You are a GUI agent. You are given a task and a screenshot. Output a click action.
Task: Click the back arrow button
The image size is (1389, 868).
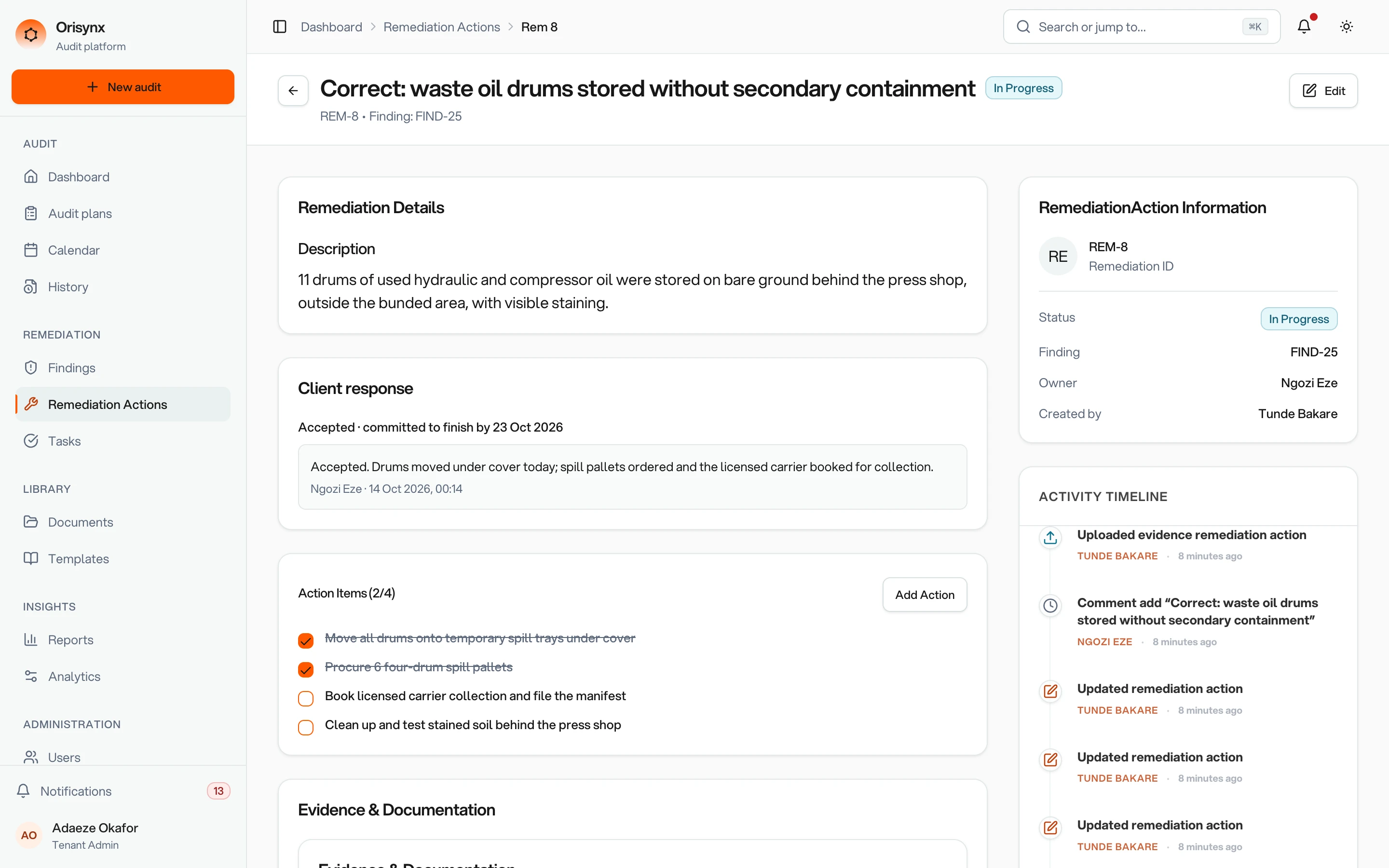tap(293, 91)
